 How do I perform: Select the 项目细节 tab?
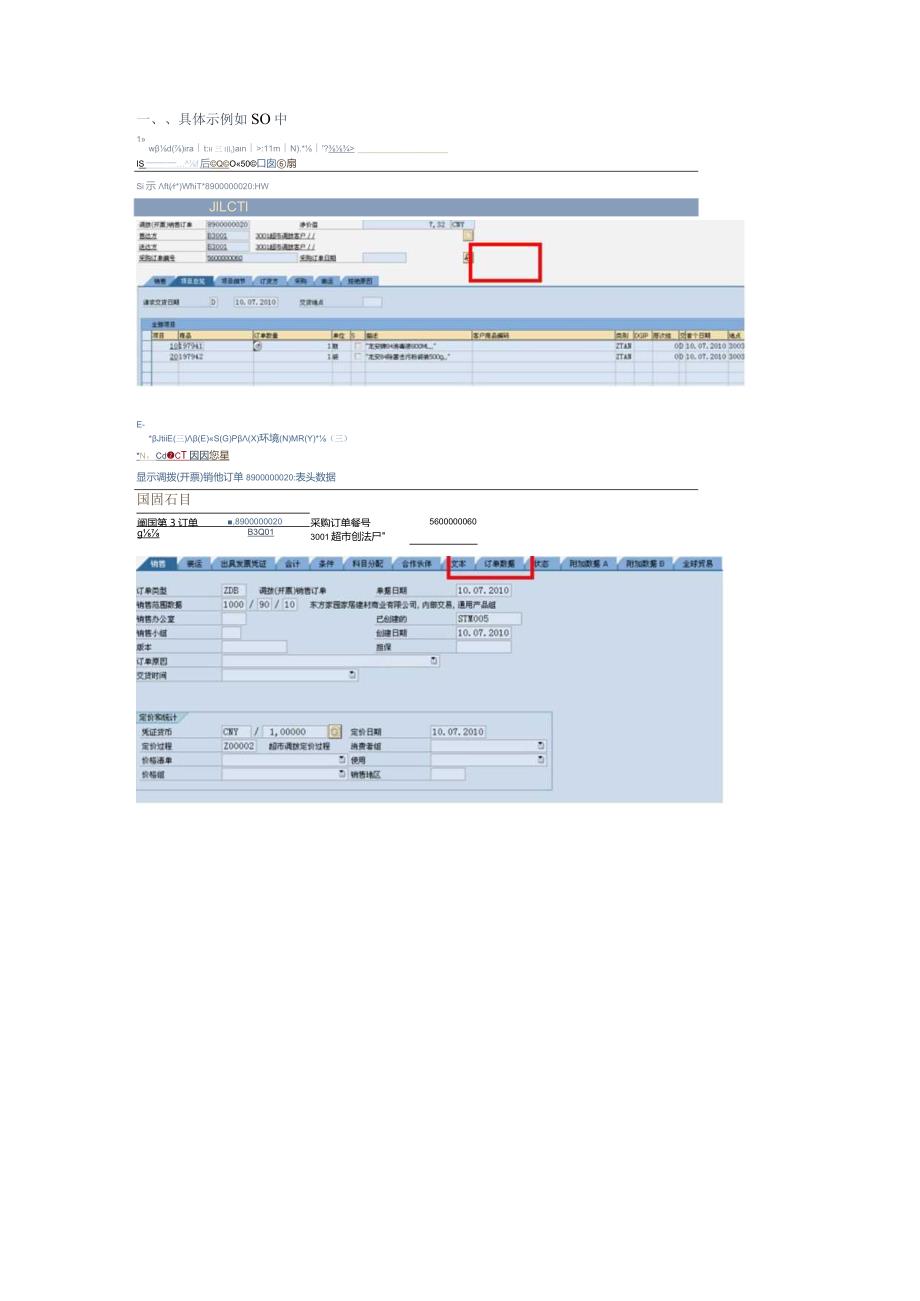click(x=234, y=279)
